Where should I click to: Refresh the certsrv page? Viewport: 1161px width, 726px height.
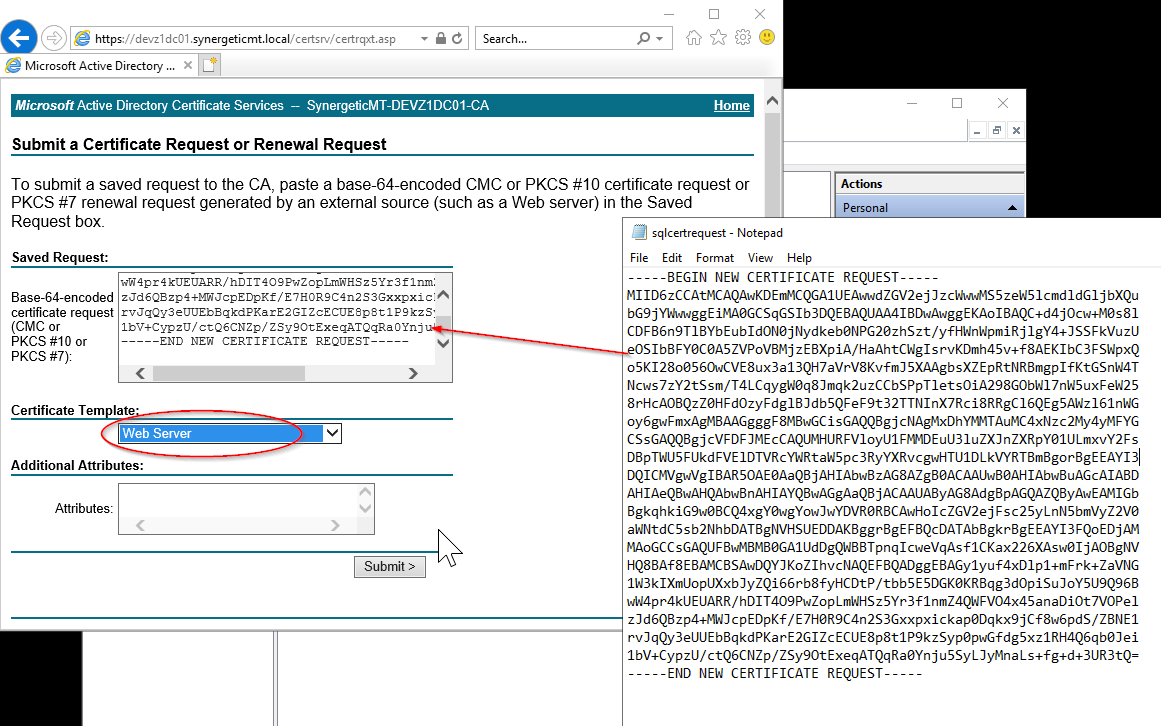[458, 38]
